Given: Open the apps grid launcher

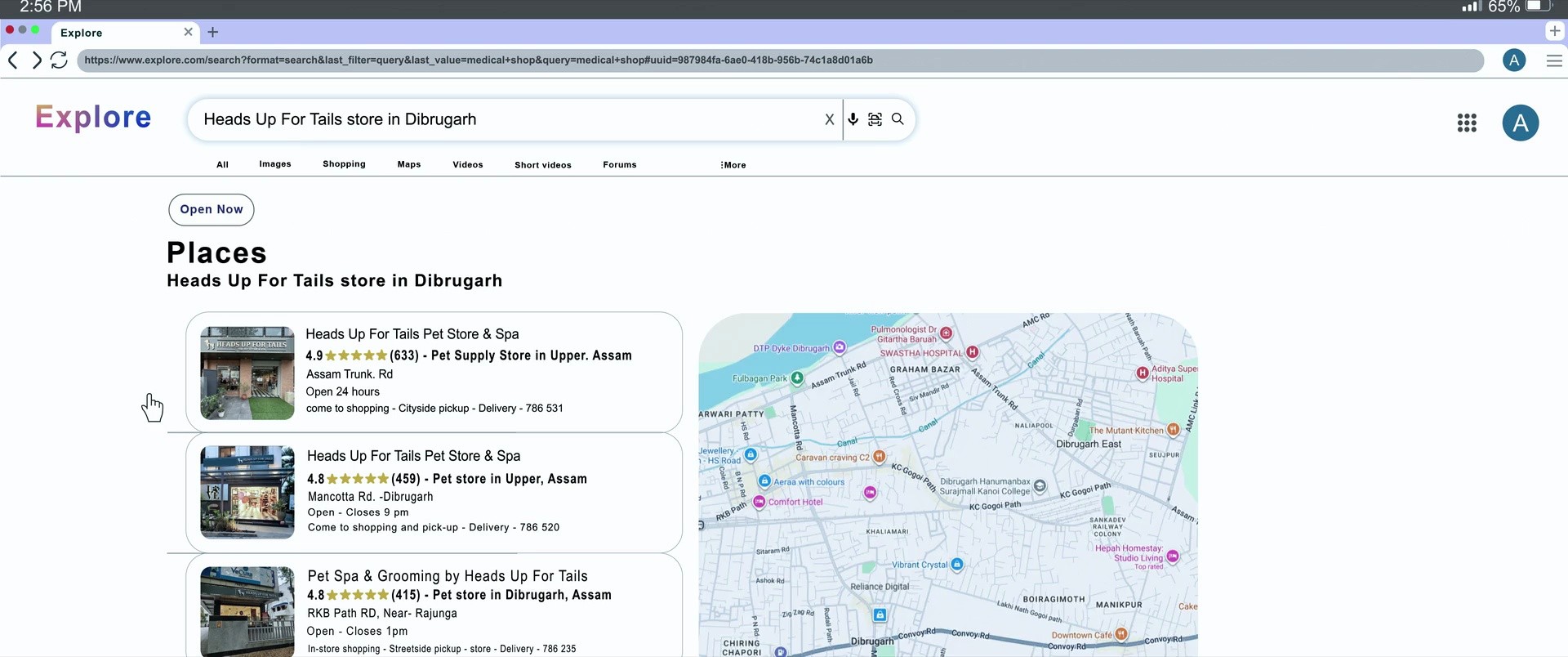Looking at the screenshot, I should click(x=1467, y=123).
